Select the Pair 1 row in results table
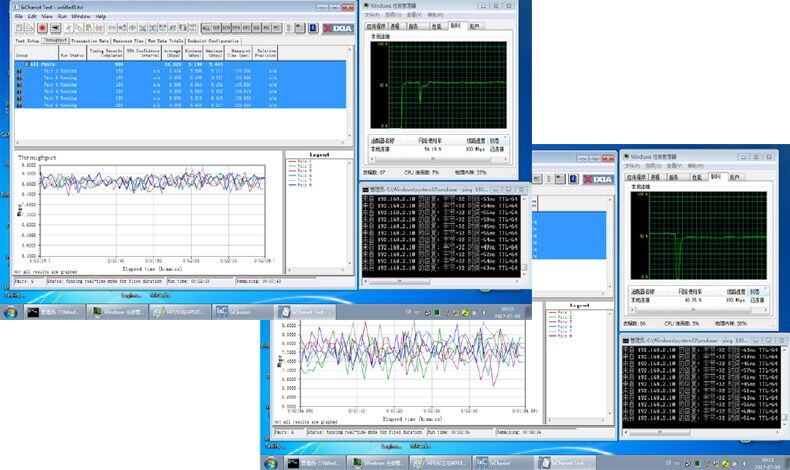 pos(180,71)
